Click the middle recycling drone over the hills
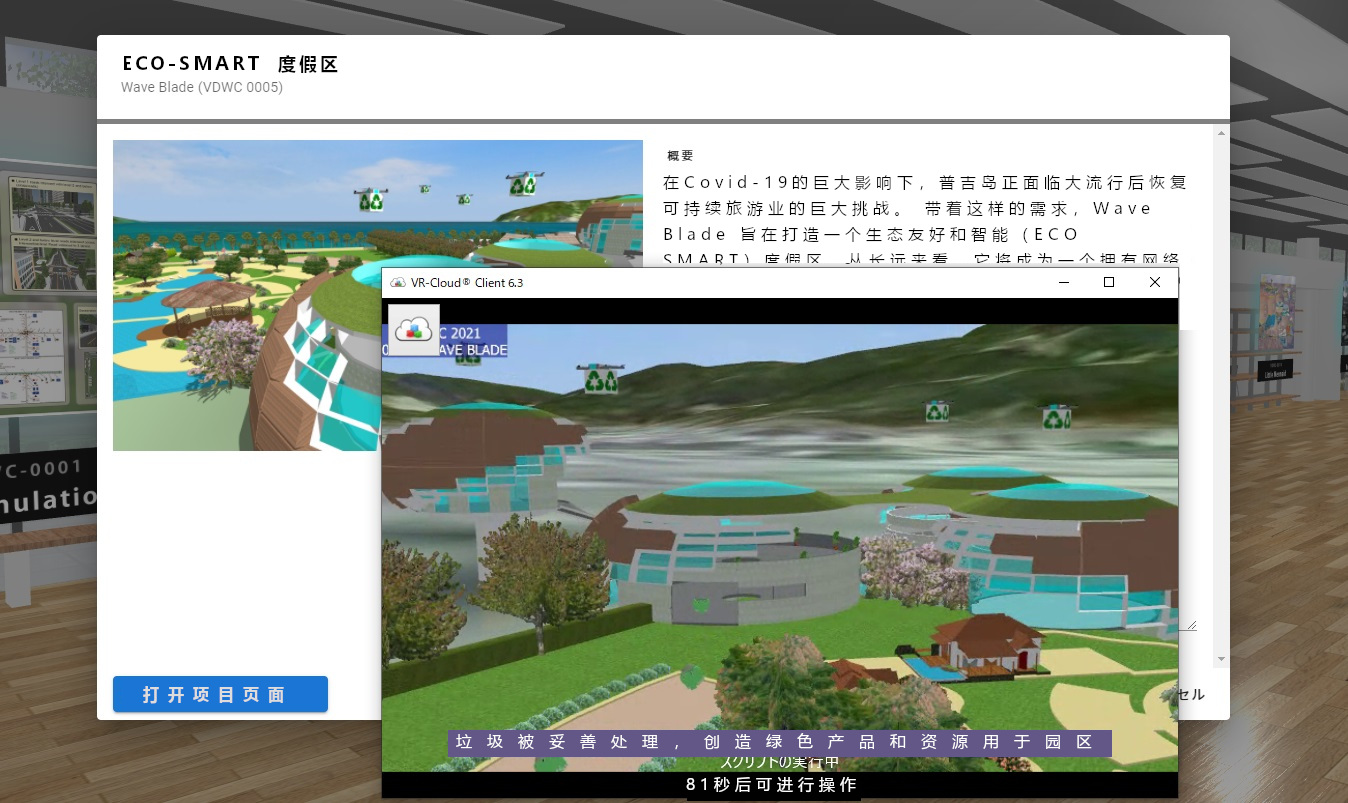Viewport: 1348px width, 803px height. (937, 410)
